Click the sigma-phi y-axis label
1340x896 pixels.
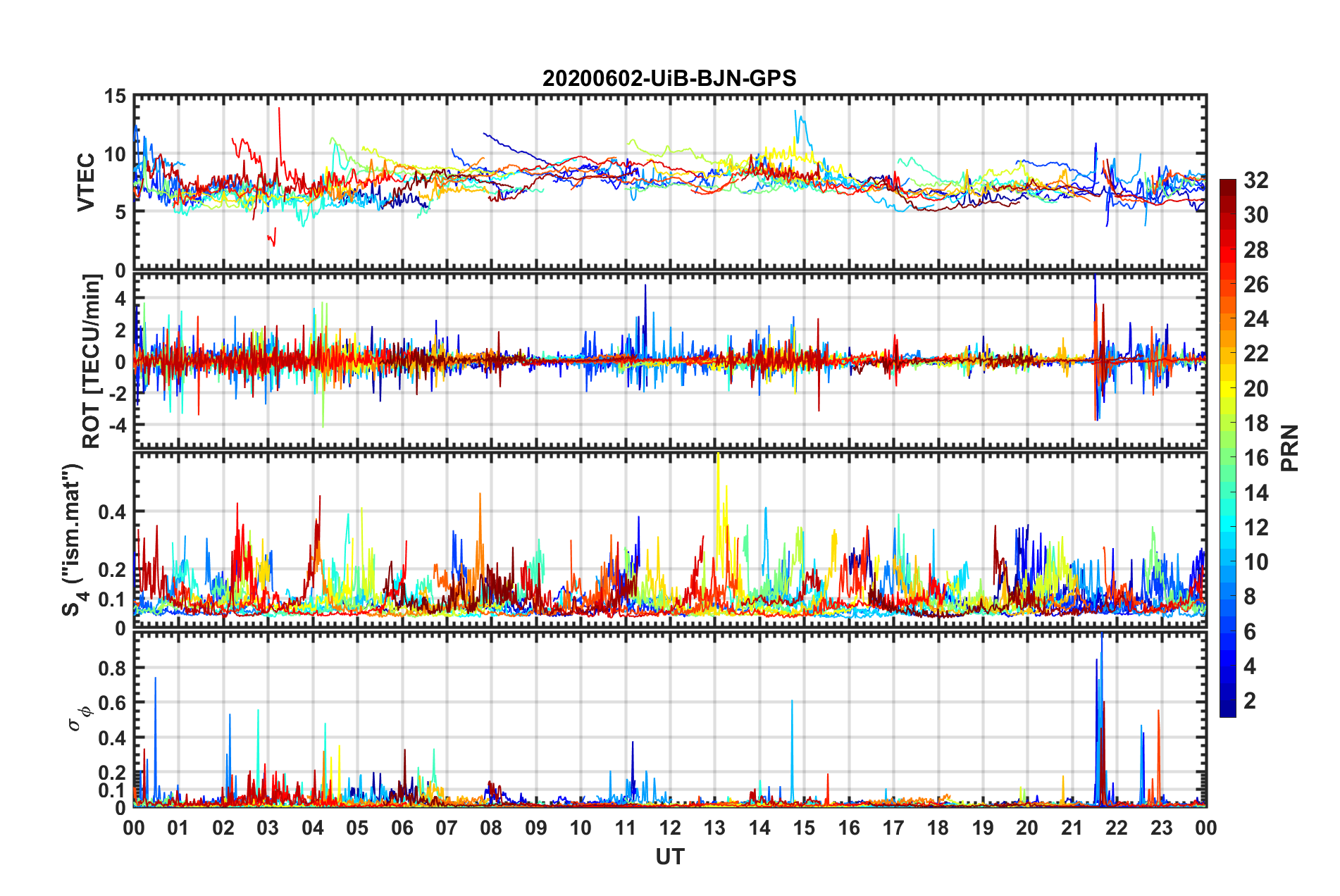click(x=79, y=719)
